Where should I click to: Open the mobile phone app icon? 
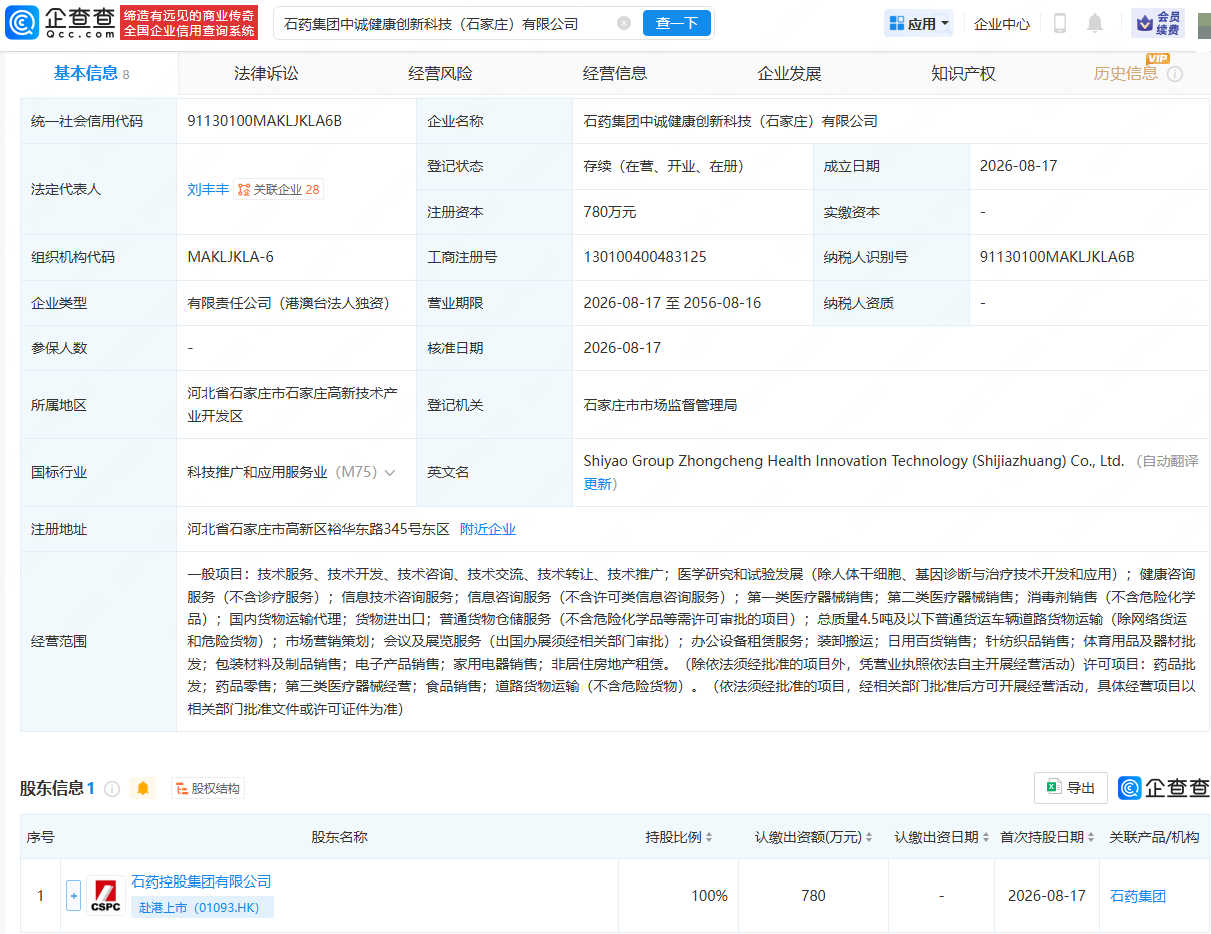(x=1060, y=23)
